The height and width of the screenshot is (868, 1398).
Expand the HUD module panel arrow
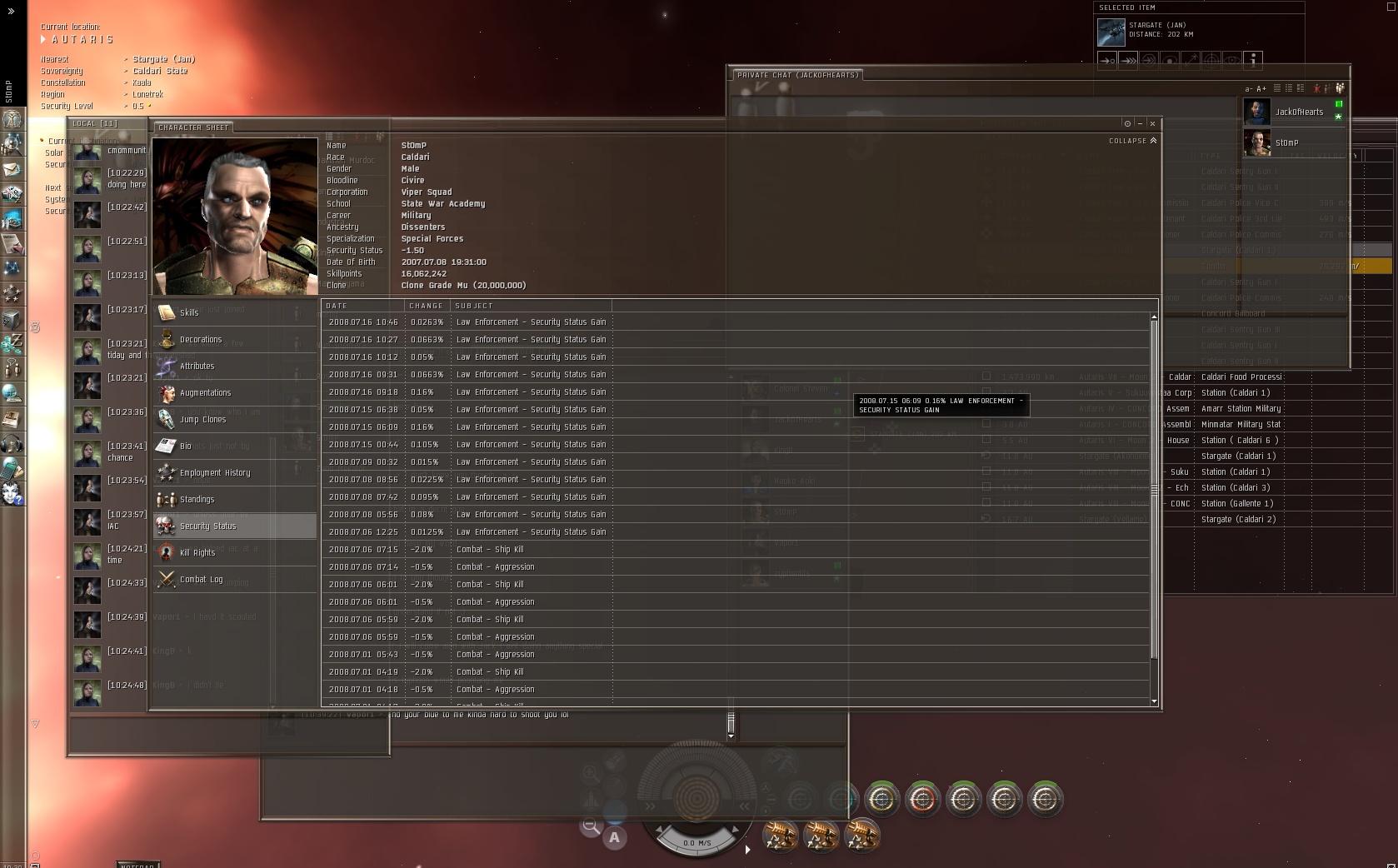coord(747,850)
